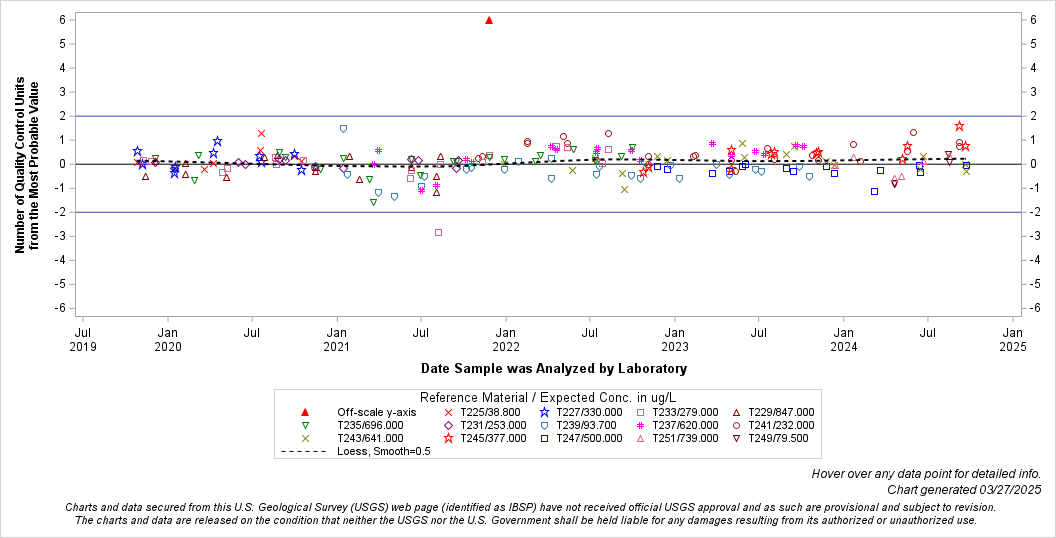Image resolution: width=1056 pixels, height=538 pixels.
Task: Click the 'T239/93.700' legend label
Action: tap(587, 426)
